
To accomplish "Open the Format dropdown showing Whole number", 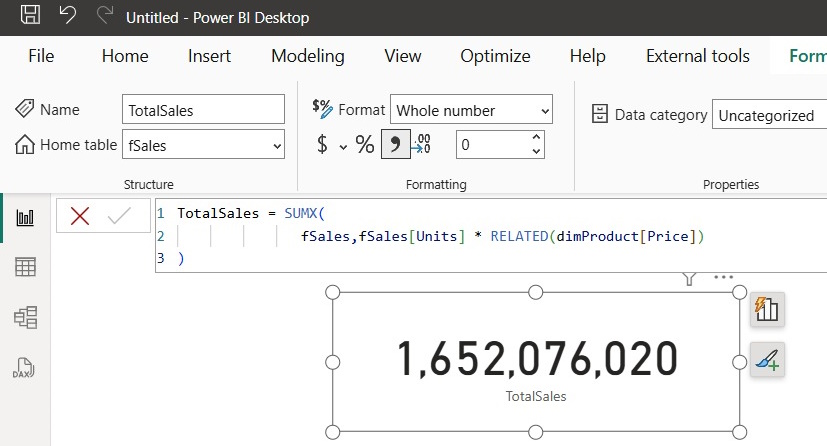I will point(471,110).
